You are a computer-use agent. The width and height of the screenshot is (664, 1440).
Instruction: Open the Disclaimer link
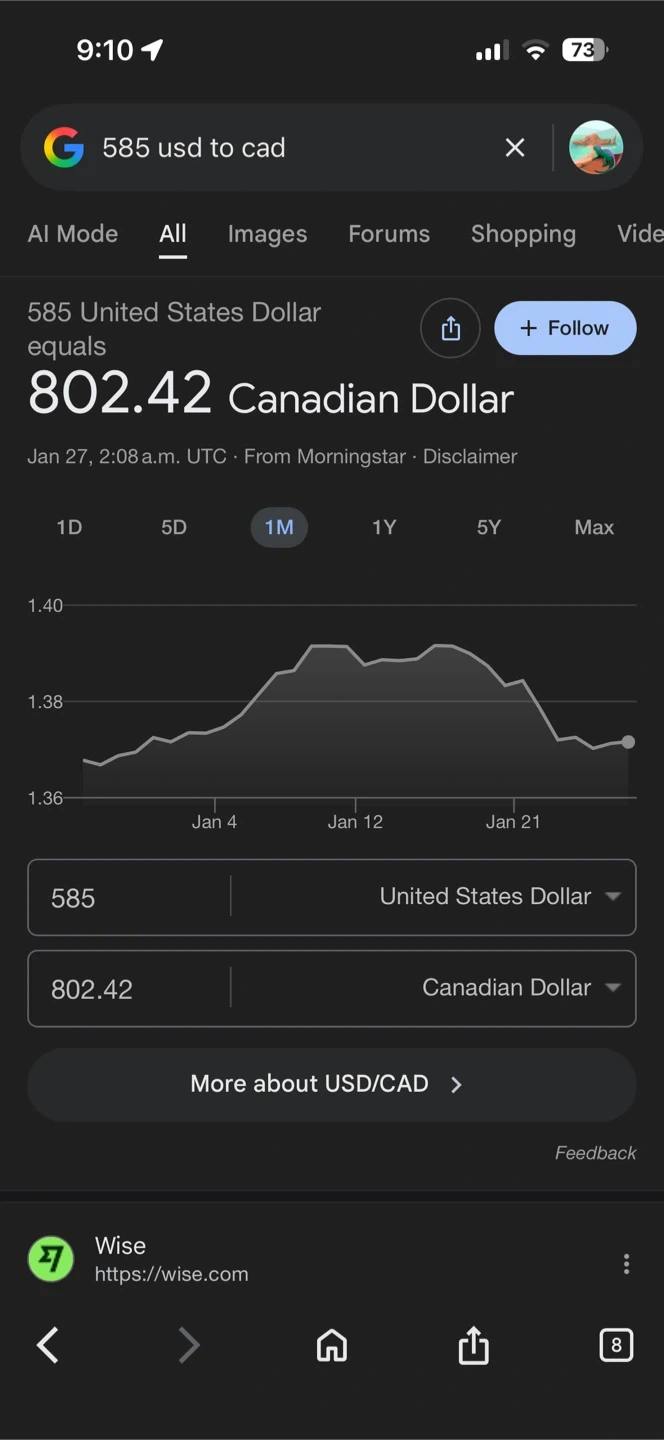(x=470, y=457)
